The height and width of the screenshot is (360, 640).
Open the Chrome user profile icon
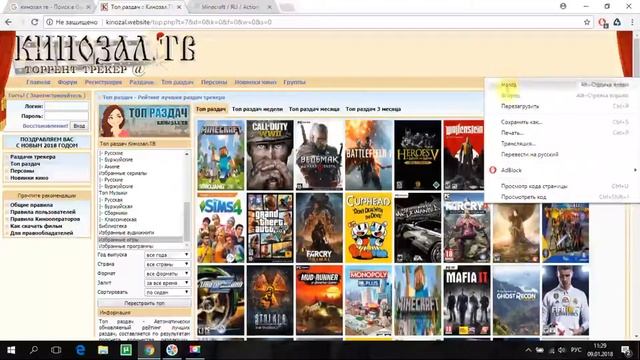(563, 6)
